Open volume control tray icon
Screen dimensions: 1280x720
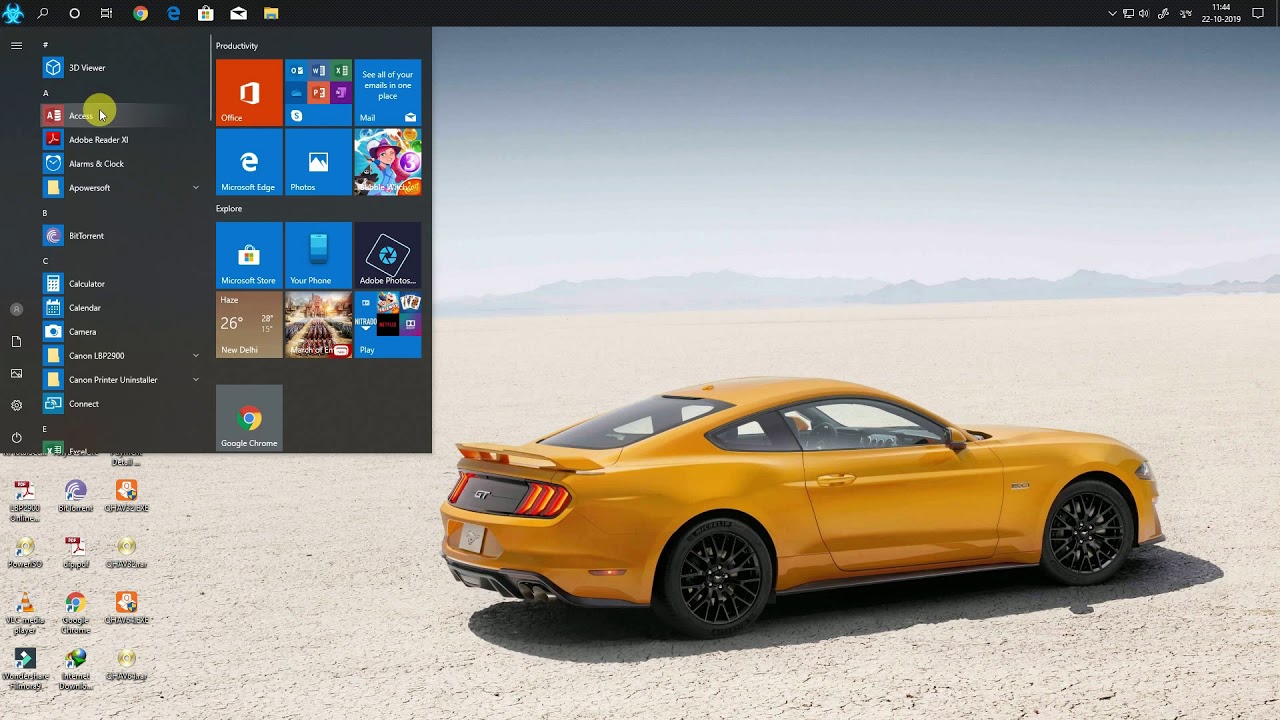(1143, 13)
